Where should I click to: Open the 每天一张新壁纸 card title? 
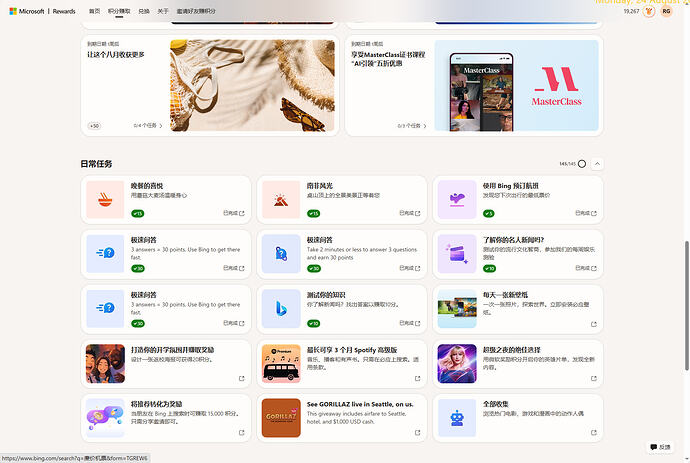point(505,295)
